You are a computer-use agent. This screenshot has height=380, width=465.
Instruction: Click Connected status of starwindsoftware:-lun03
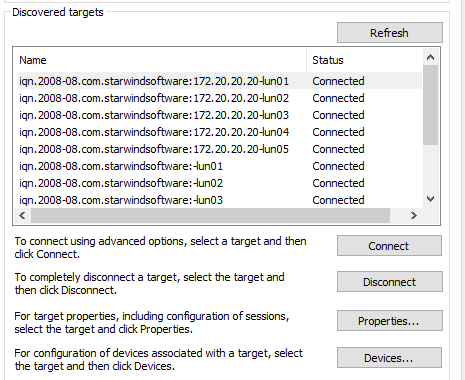click(338, 200)
